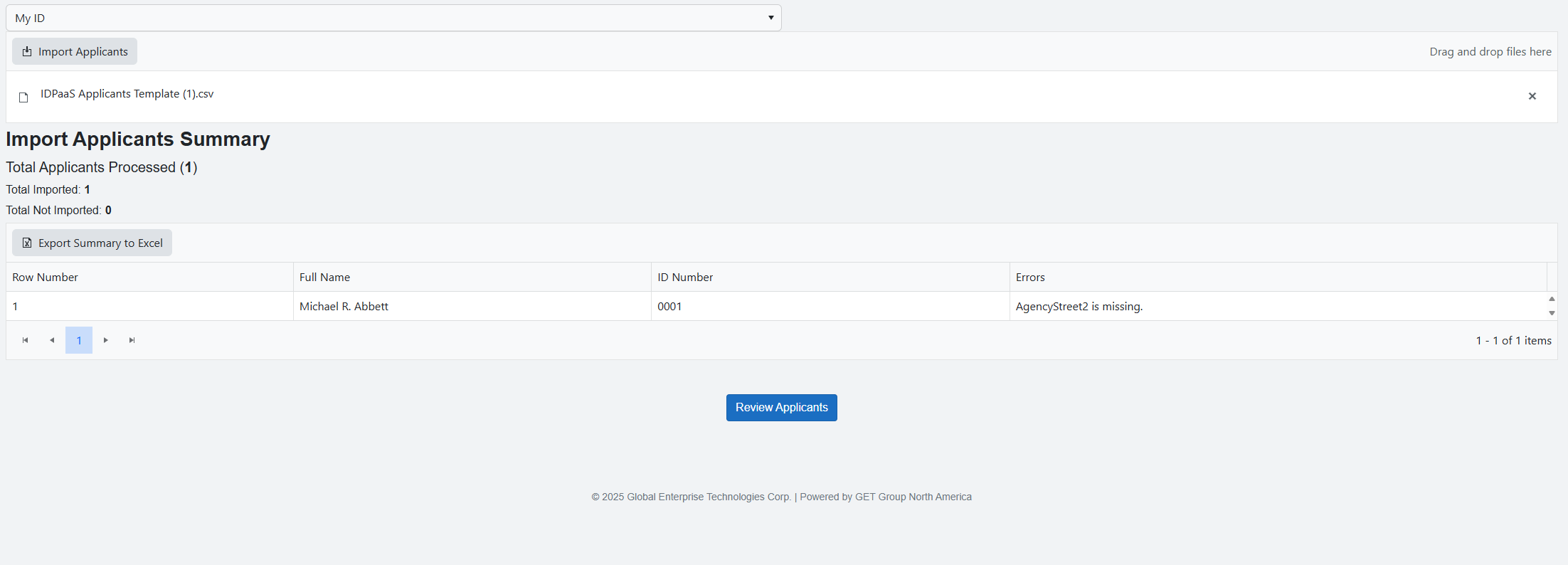Click the Excel icon in the export button
This screenshot has width=1568, height=565.
tap(27, 243)
